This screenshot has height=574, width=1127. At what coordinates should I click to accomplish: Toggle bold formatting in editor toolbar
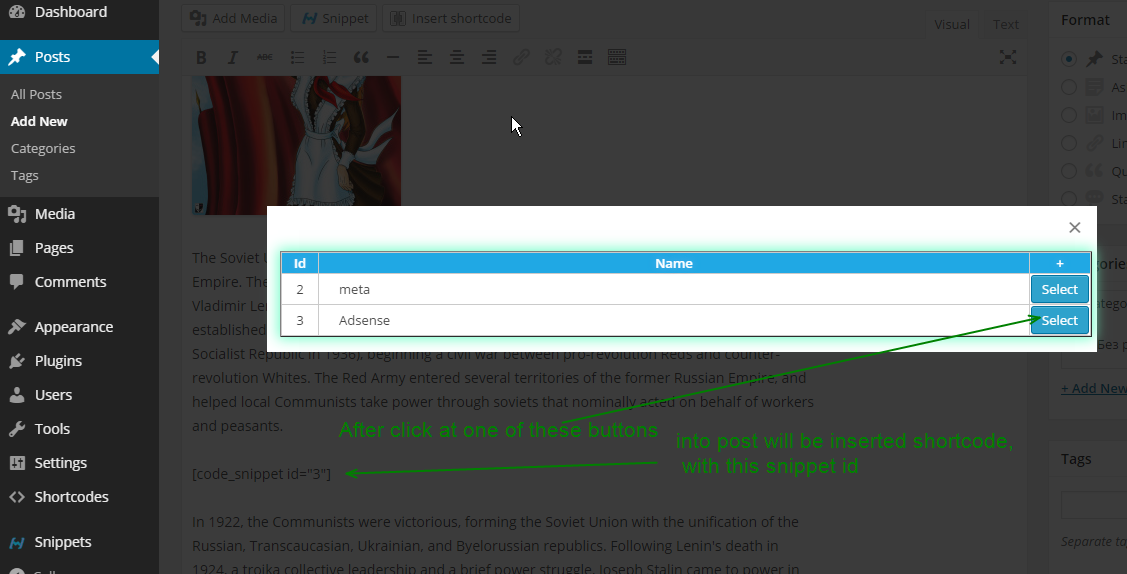point(201,57)
